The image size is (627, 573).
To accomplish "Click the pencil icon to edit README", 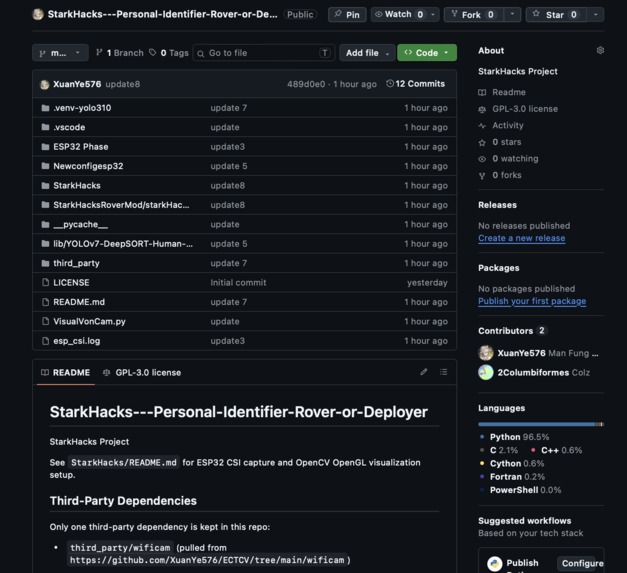I will [423, 372].
